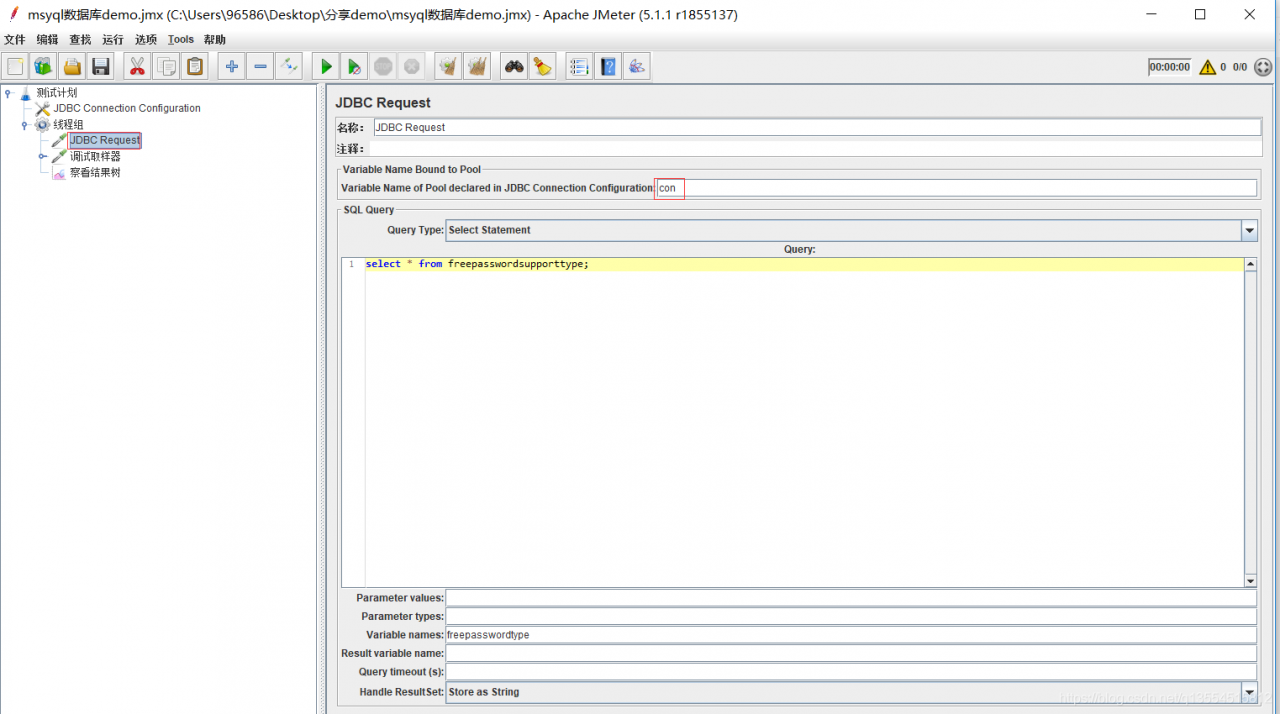Open the 查找 menu

tap(80, 39)
